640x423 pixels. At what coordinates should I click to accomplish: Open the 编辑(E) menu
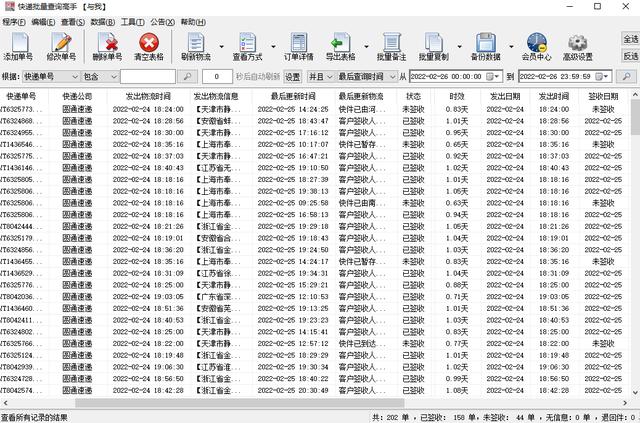[x=43, y=22]
